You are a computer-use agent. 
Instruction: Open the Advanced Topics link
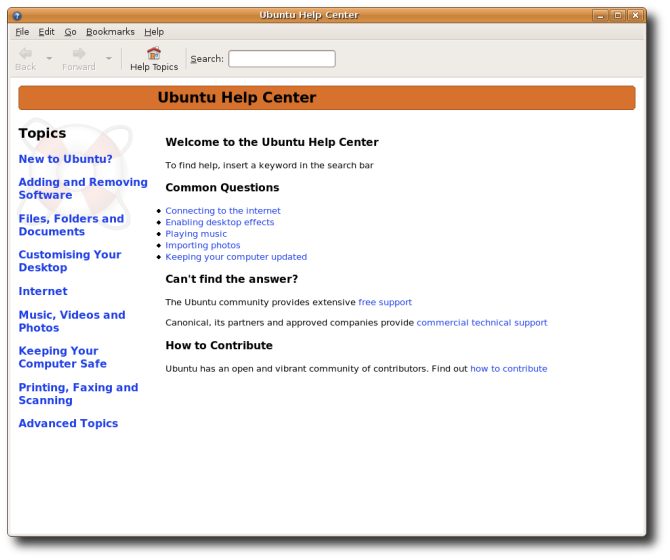pos(68,423)
